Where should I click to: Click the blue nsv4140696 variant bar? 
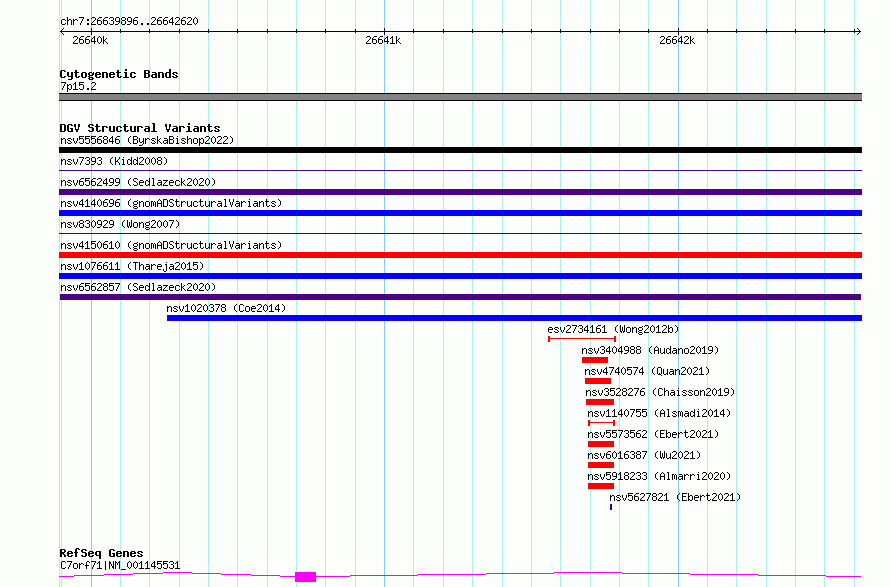pyautogui.click(x=460, y=213)
